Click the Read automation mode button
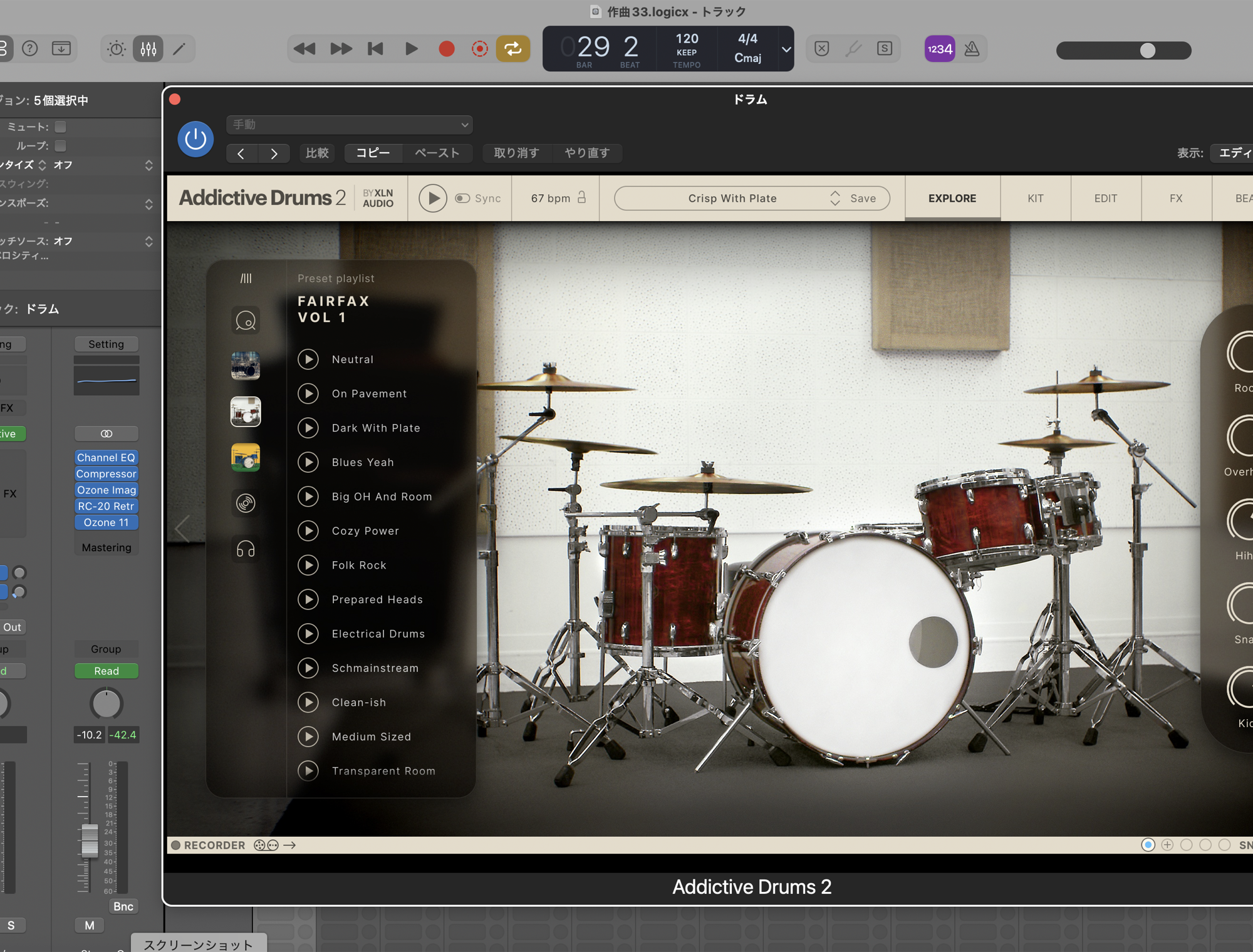 click(x=106, y=671)
